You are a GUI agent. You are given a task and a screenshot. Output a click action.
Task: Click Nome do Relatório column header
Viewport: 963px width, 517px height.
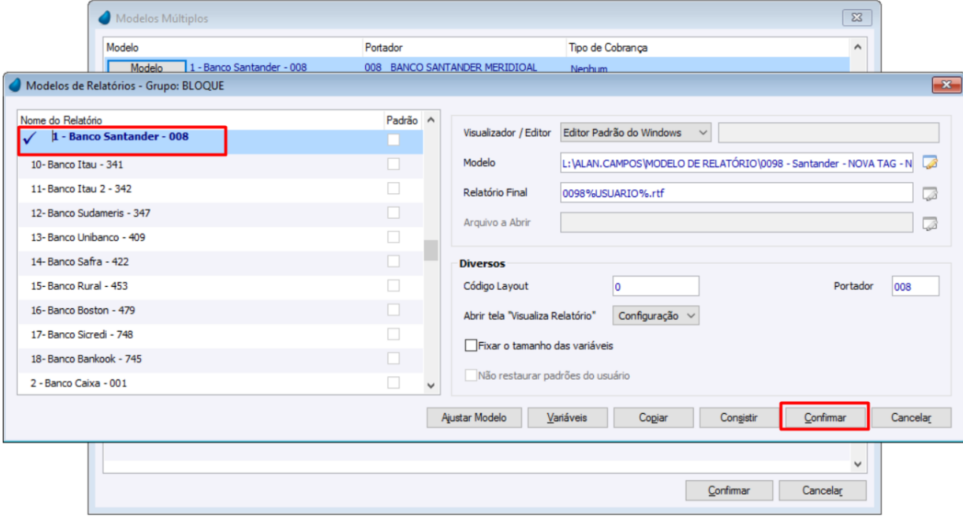(x=200, y=120)
